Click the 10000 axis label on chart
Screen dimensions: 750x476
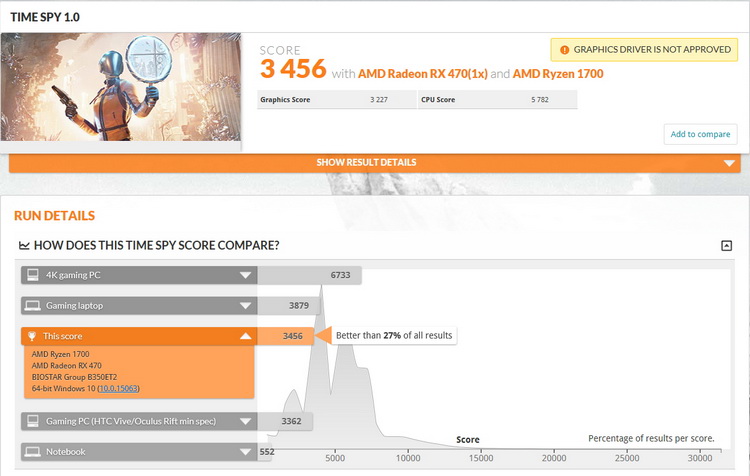(x=408, y=458)
